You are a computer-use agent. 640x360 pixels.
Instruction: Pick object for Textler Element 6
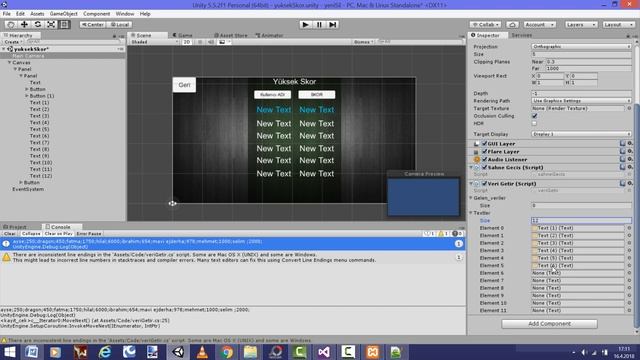[x=629, y=273]
